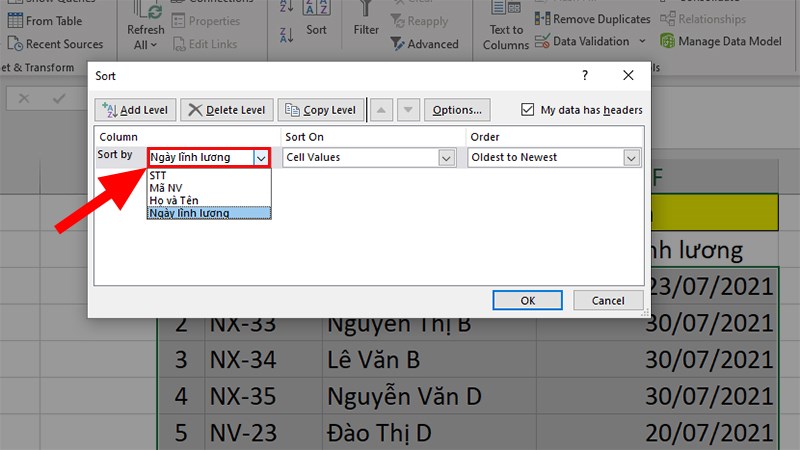The image size is (800, 450).
Task: Click Relationships in the ribbon
Action: click(703, 19)
